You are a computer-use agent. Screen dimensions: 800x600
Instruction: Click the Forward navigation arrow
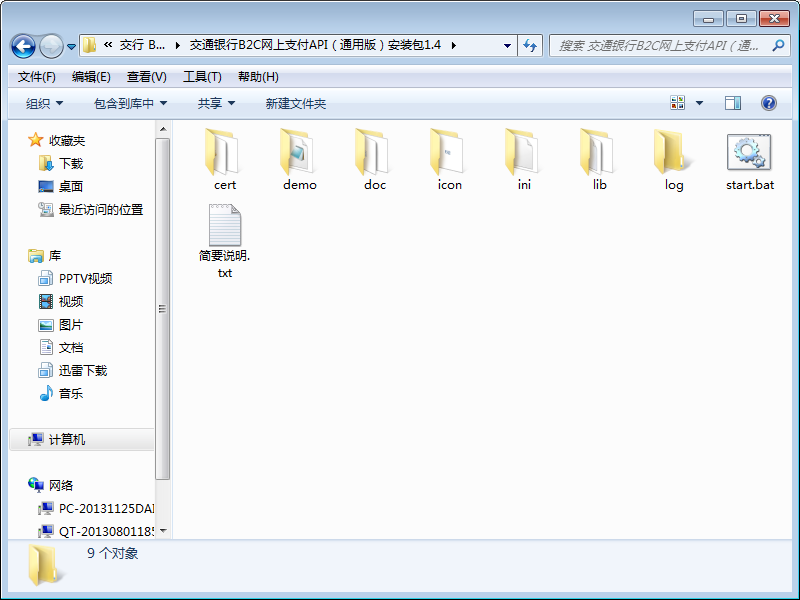pyautogui.click(x=51, y=46)
